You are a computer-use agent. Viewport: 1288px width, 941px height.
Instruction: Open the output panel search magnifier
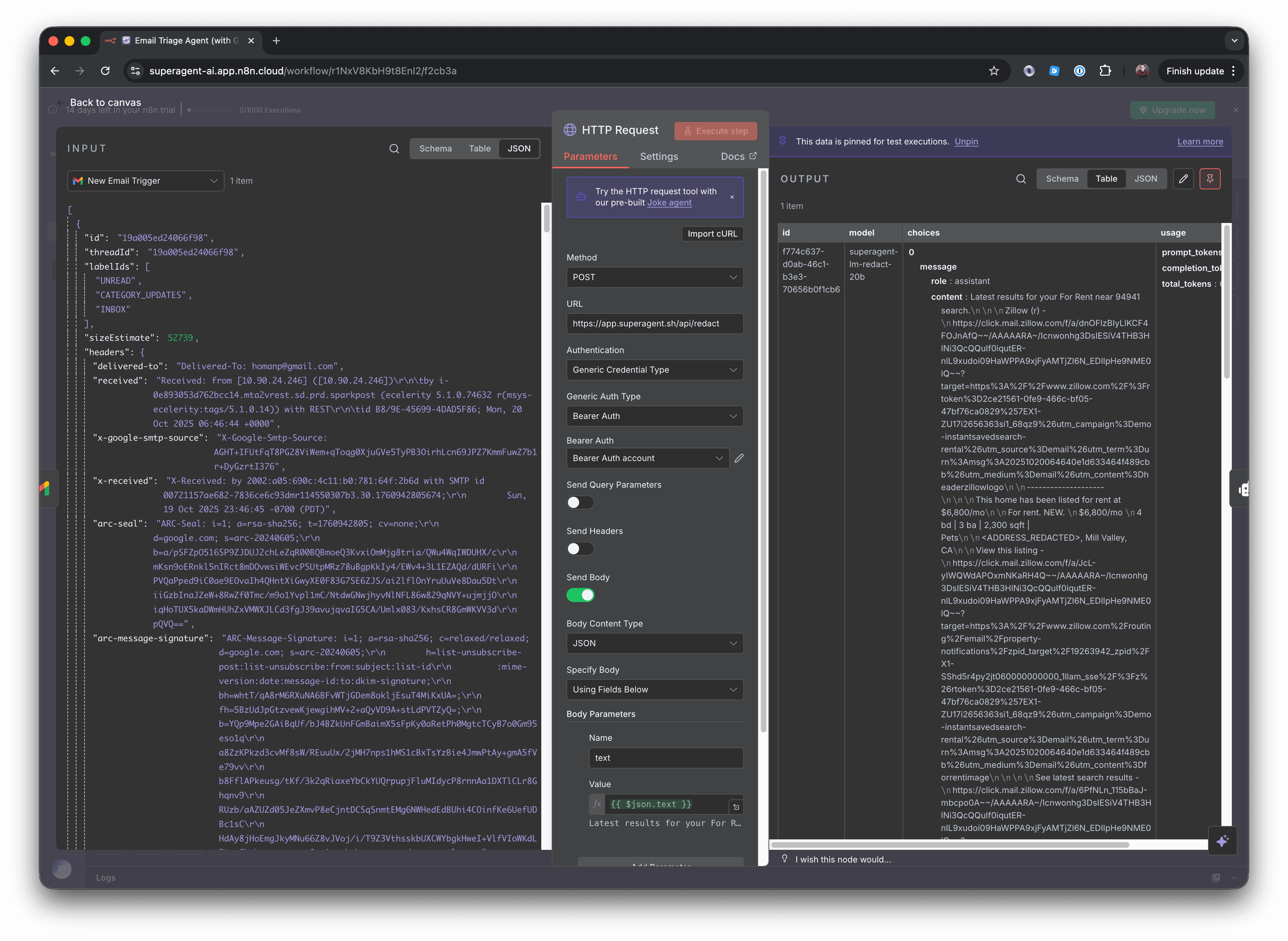[x=1020, y=178]
